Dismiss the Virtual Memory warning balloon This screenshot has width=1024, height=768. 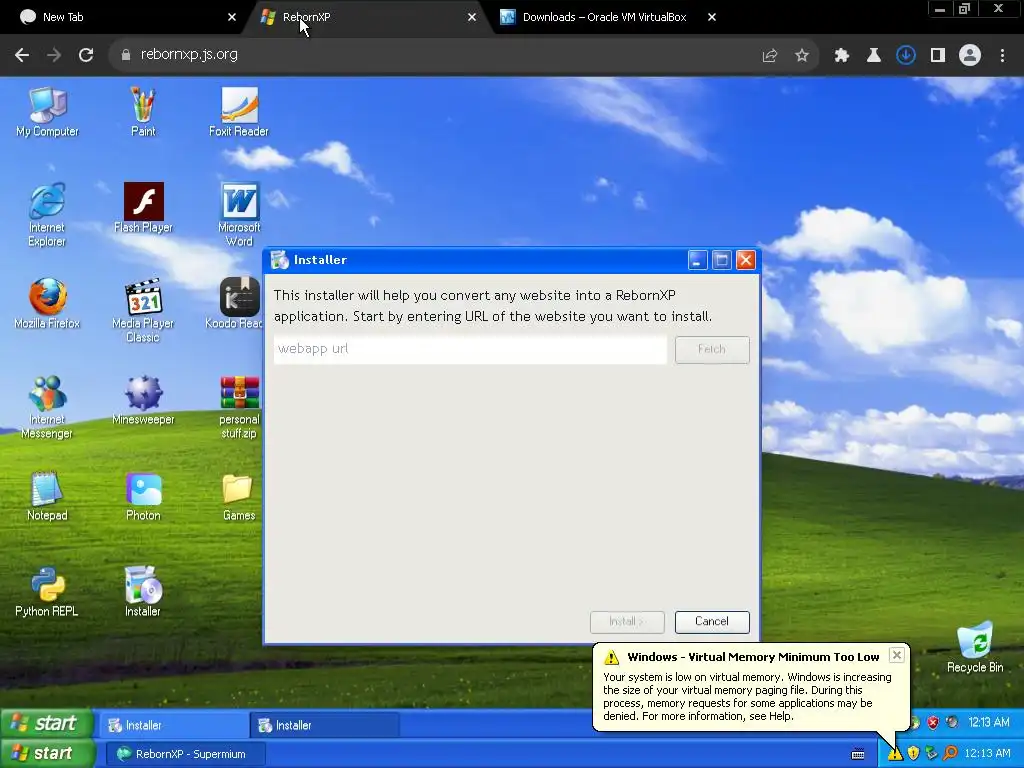897,655
